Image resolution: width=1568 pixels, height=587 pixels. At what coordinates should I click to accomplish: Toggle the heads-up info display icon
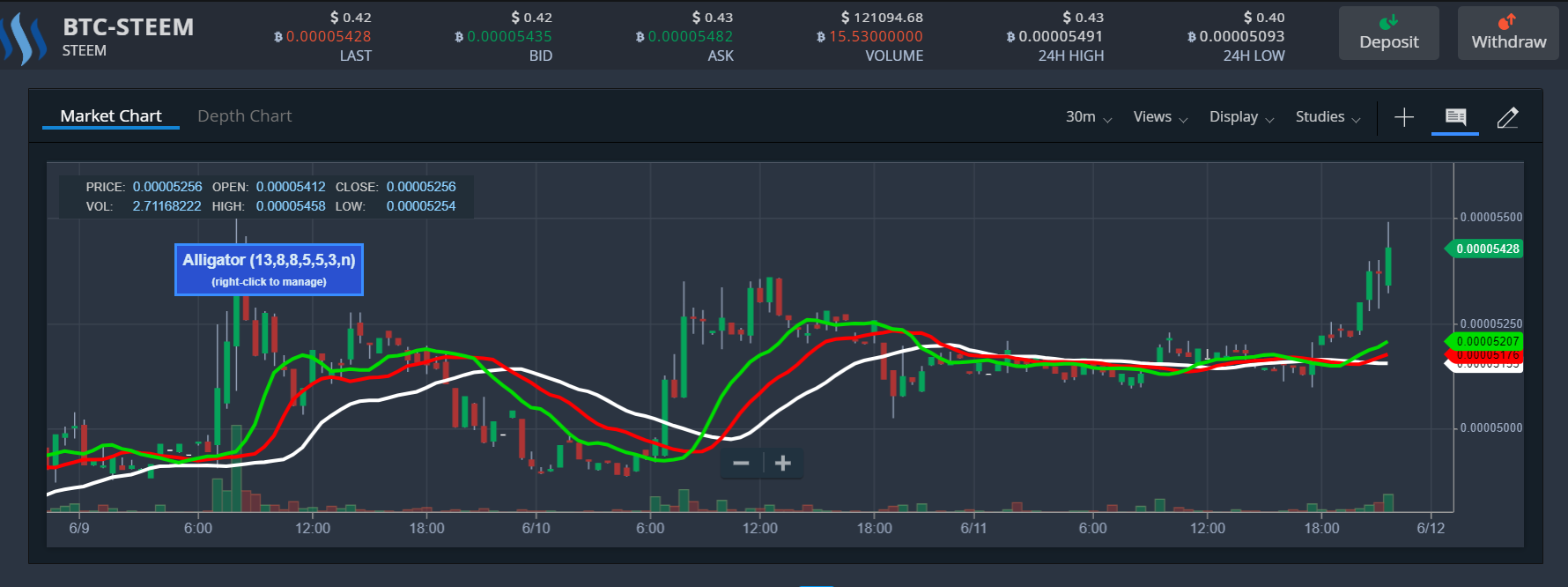[x=1455, y=117]
